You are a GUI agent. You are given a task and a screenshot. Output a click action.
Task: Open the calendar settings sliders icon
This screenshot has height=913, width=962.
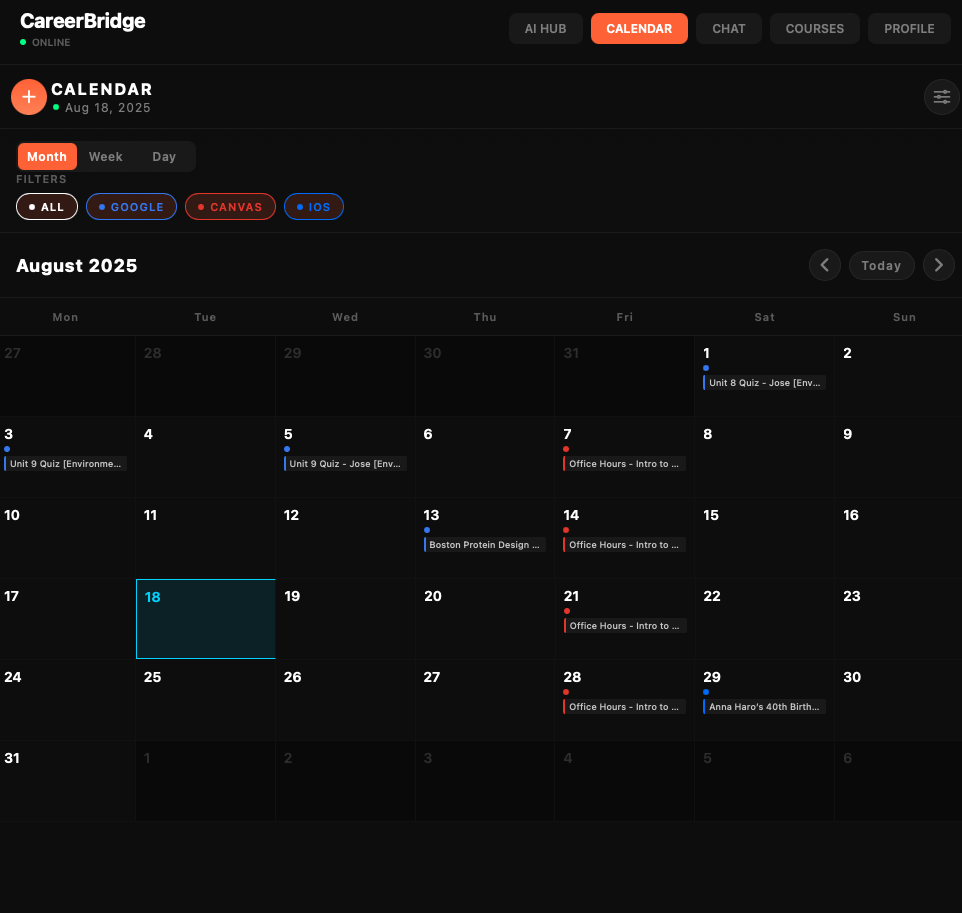coord(941,97)
